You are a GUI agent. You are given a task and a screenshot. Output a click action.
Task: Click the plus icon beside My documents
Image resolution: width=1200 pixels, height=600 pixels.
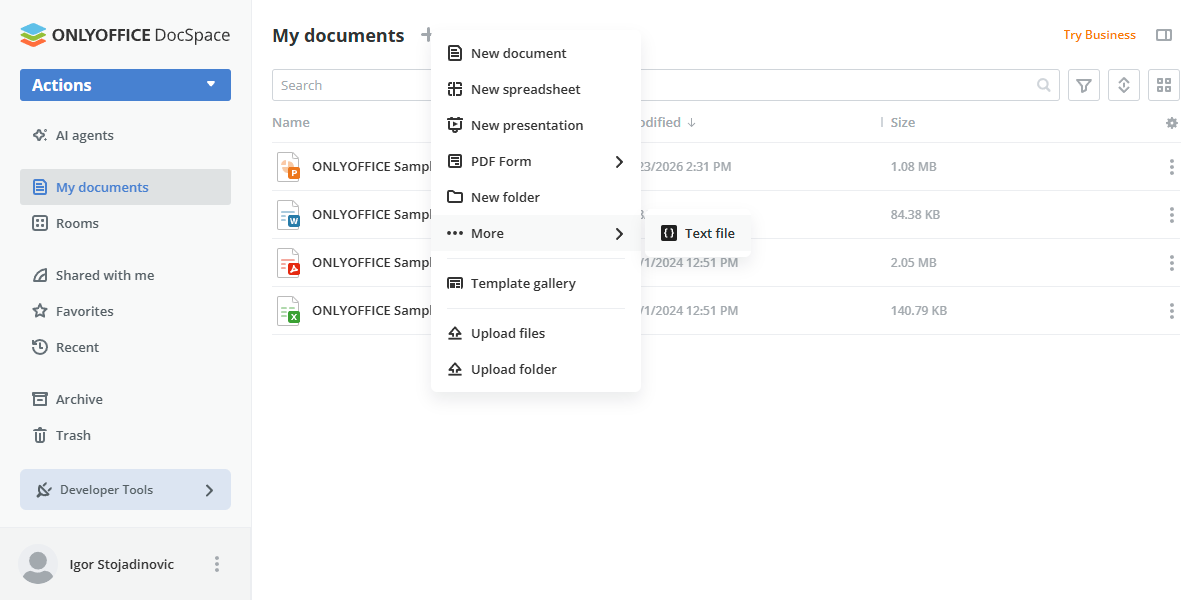point(426,35)
